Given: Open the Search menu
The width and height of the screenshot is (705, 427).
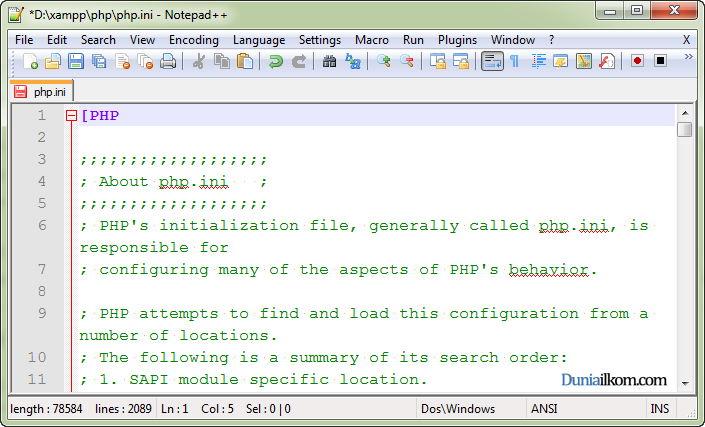Looking at the screenshot, I should click(98, 40).
